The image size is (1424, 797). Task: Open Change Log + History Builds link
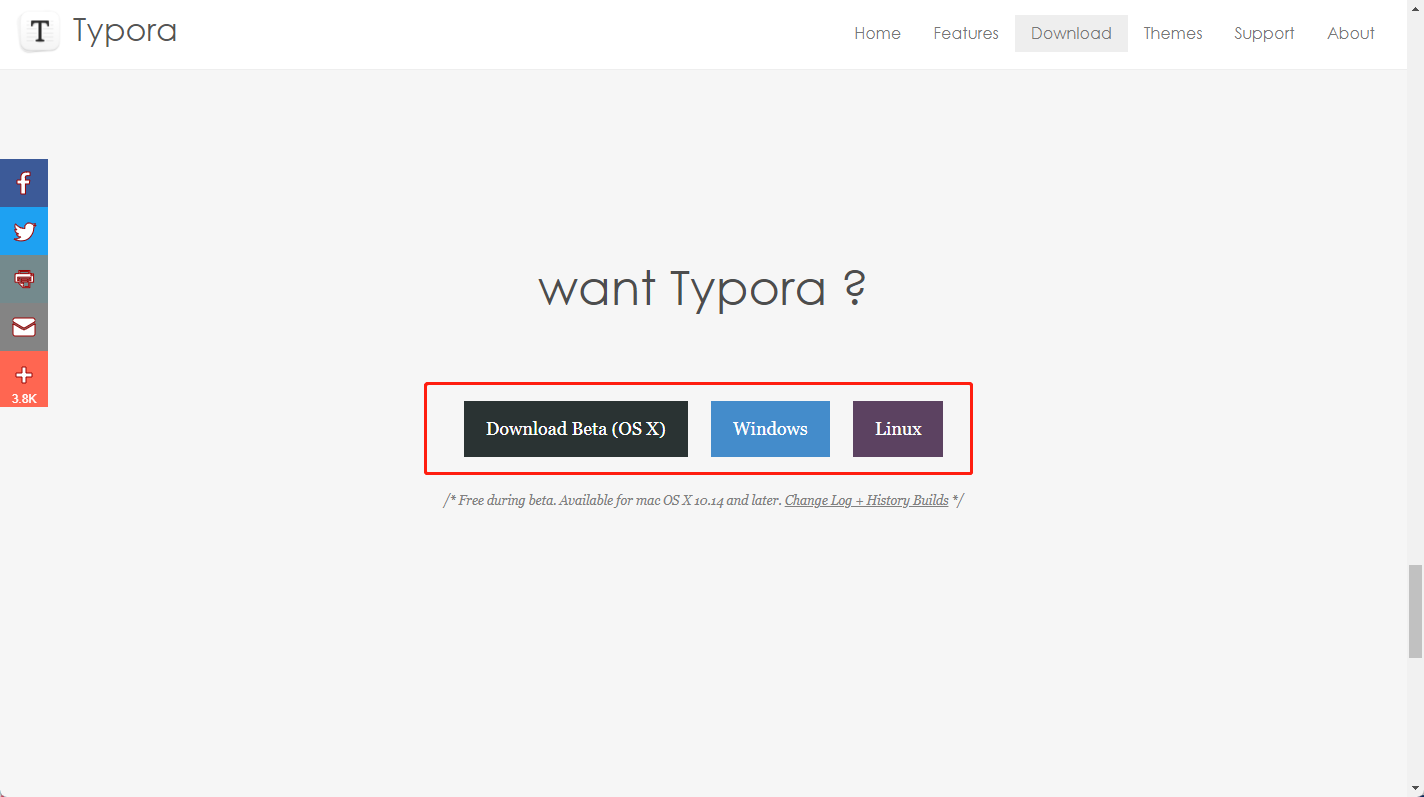(866, 500)
